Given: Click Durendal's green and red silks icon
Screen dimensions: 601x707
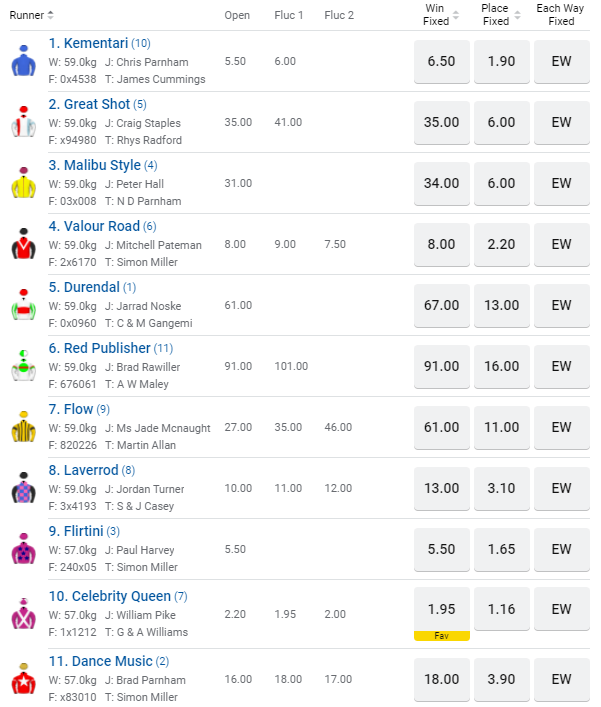Looking at the screenshot, I should tap(23, 305).
